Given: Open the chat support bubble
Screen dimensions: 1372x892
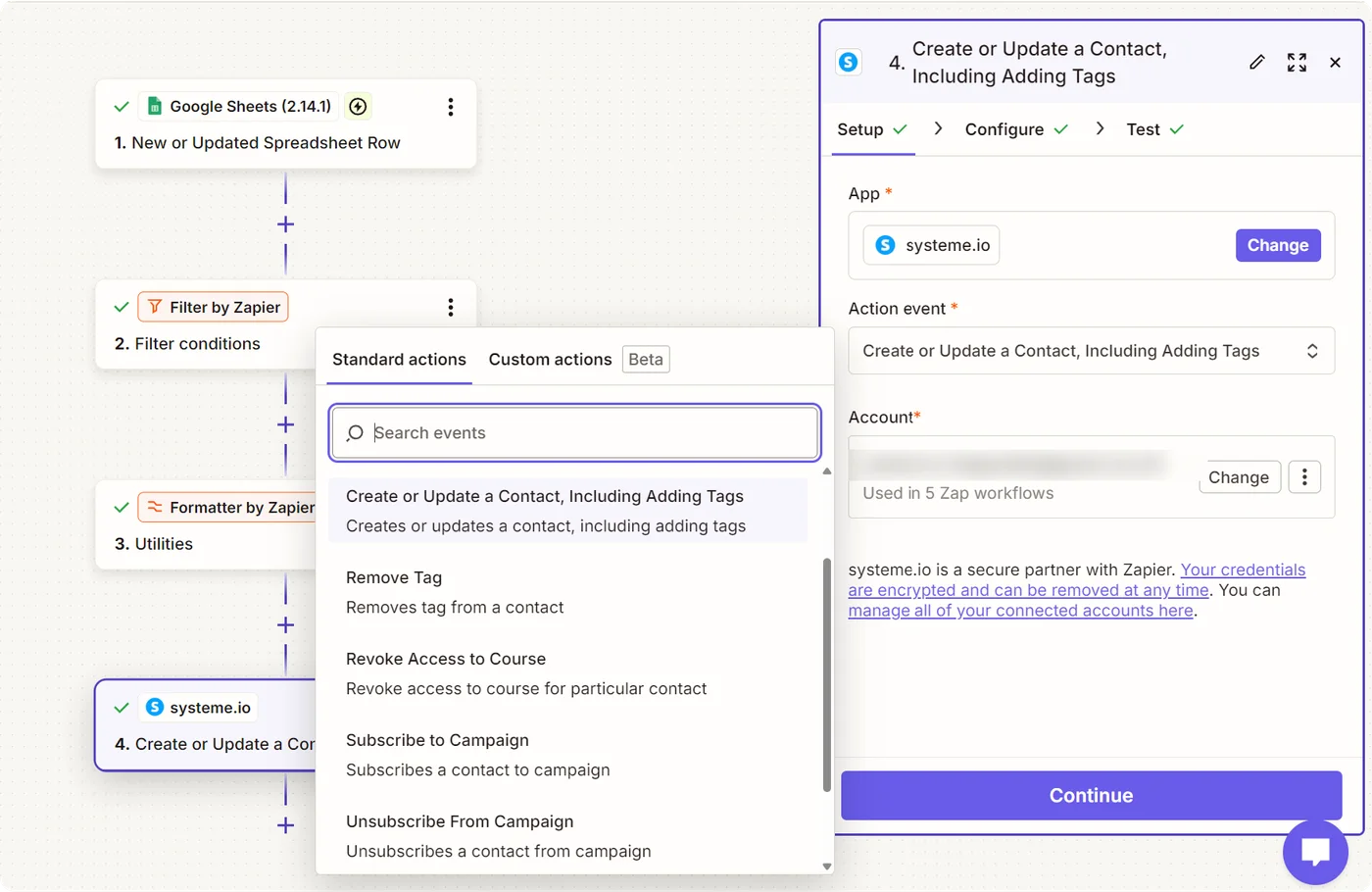Looking at the screenshot, I should pyautogui.click(x=1315, y=852).
